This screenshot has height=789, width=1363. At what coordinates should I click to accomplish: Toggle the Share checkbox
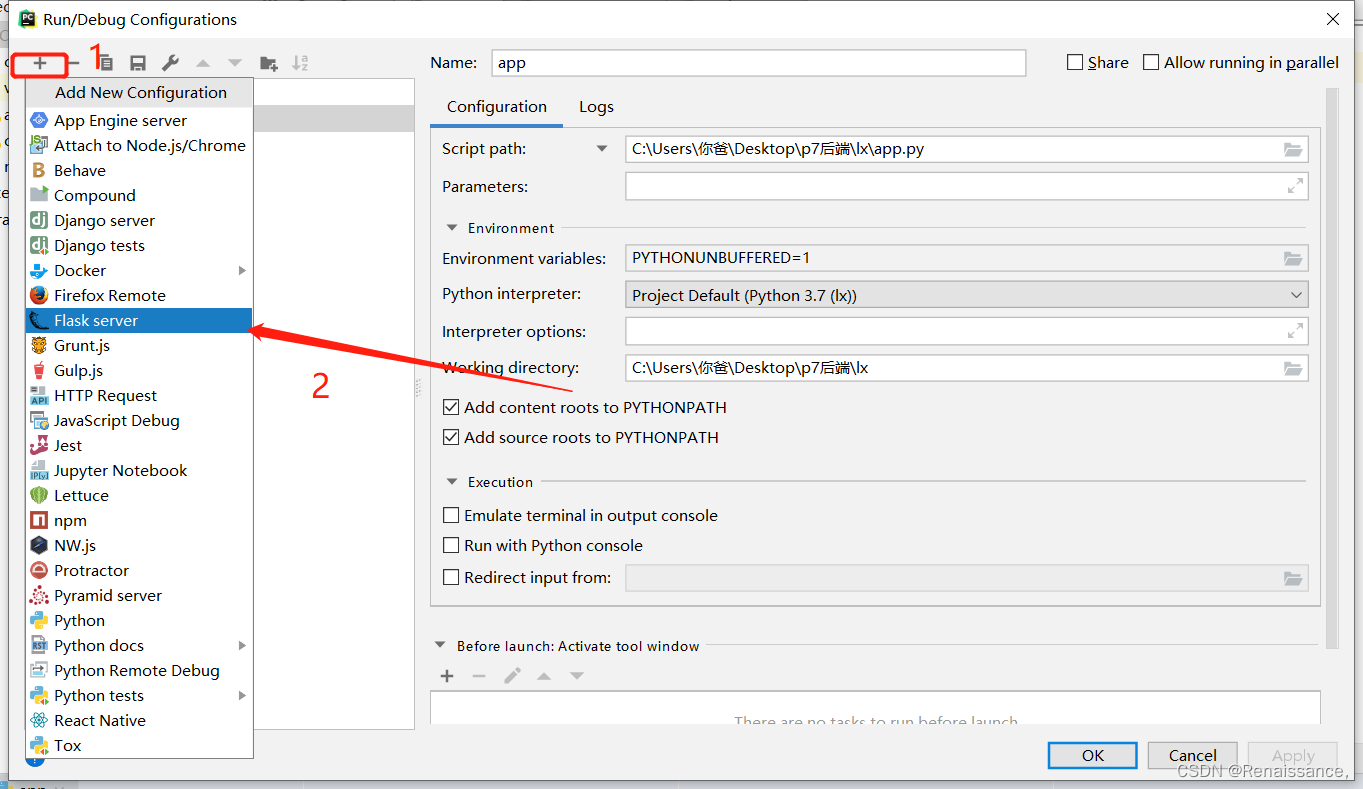(1075, 62)
